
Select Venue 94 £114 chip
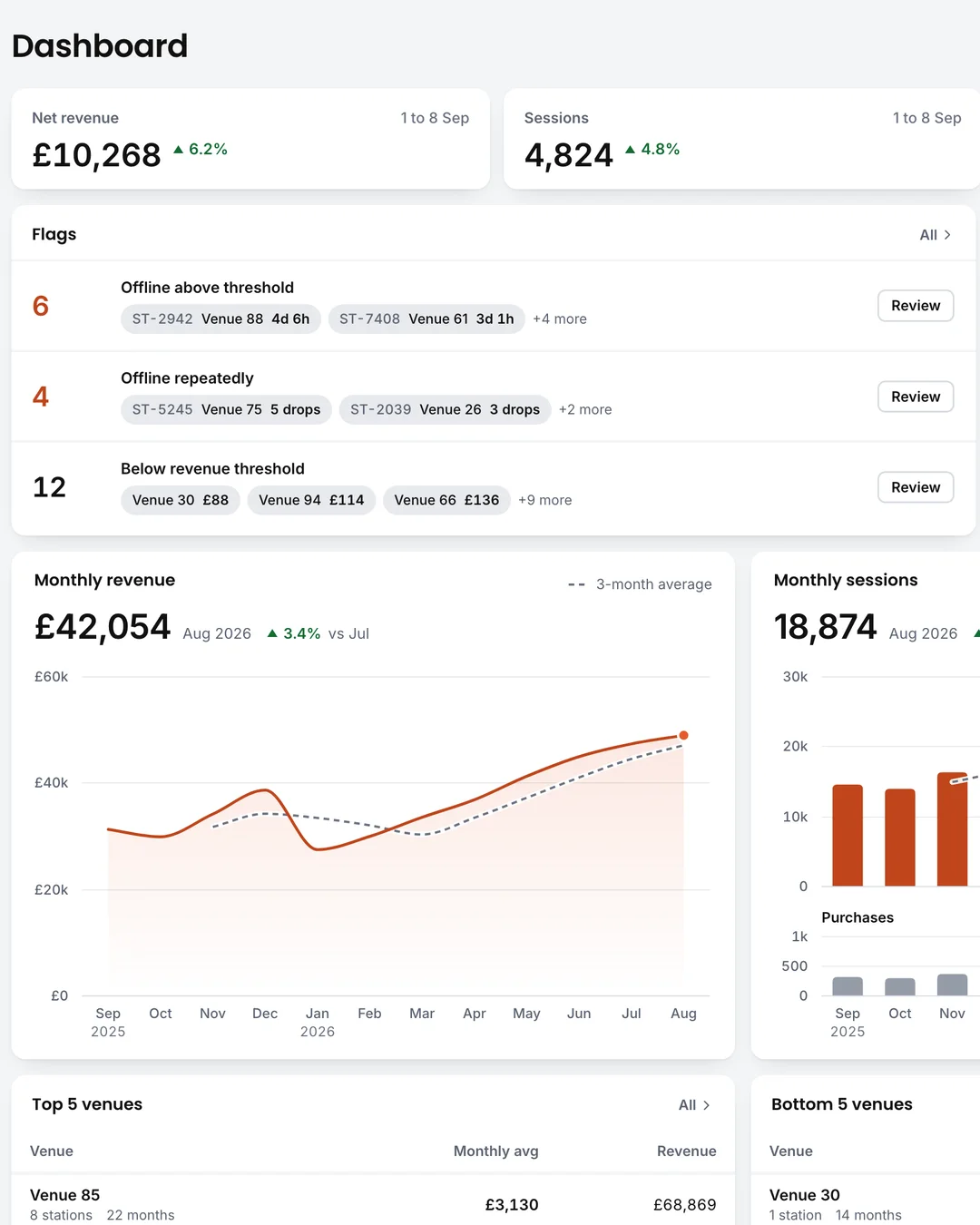pos(311,500)
